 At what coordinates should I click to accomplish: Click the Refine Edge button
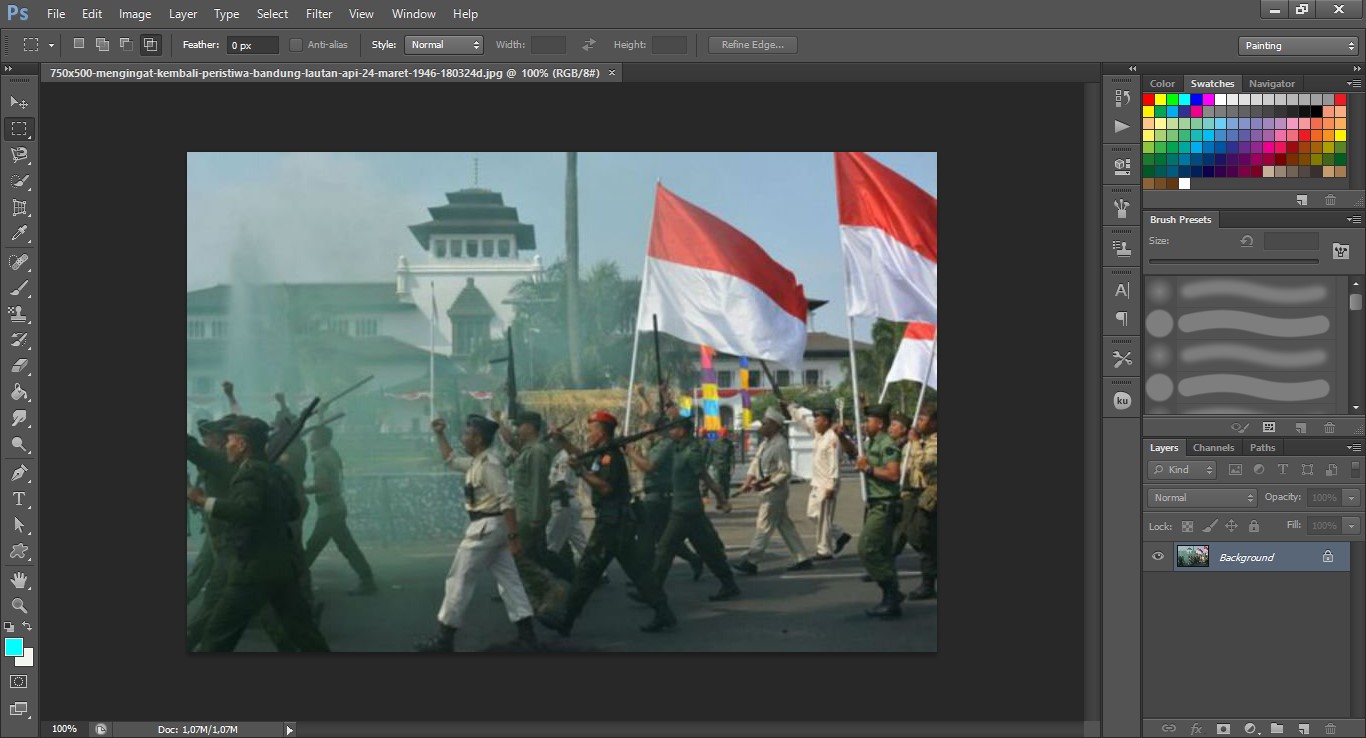pos(752,45)
